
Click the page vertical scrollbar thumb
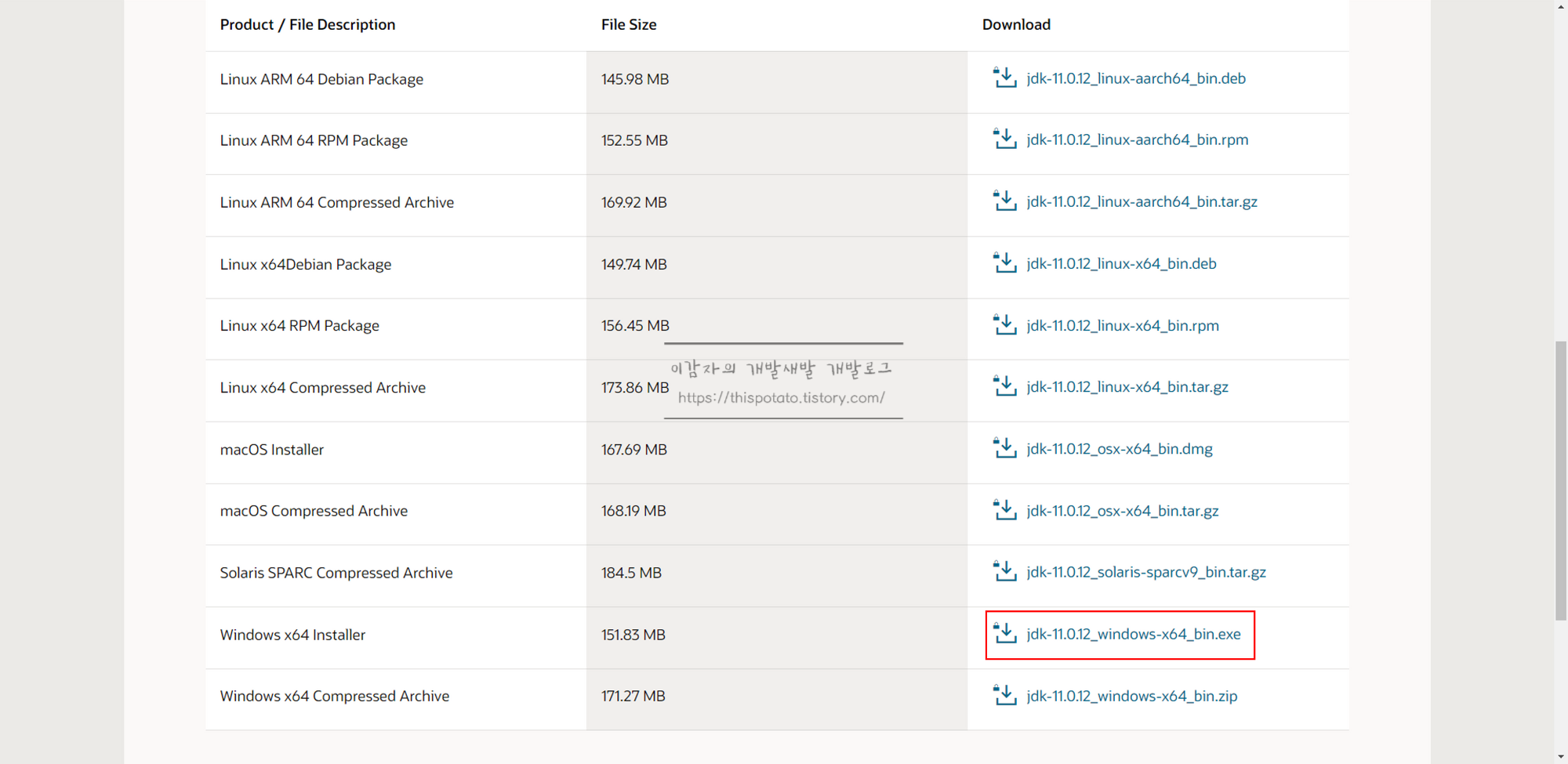(x=1561, y=480)
